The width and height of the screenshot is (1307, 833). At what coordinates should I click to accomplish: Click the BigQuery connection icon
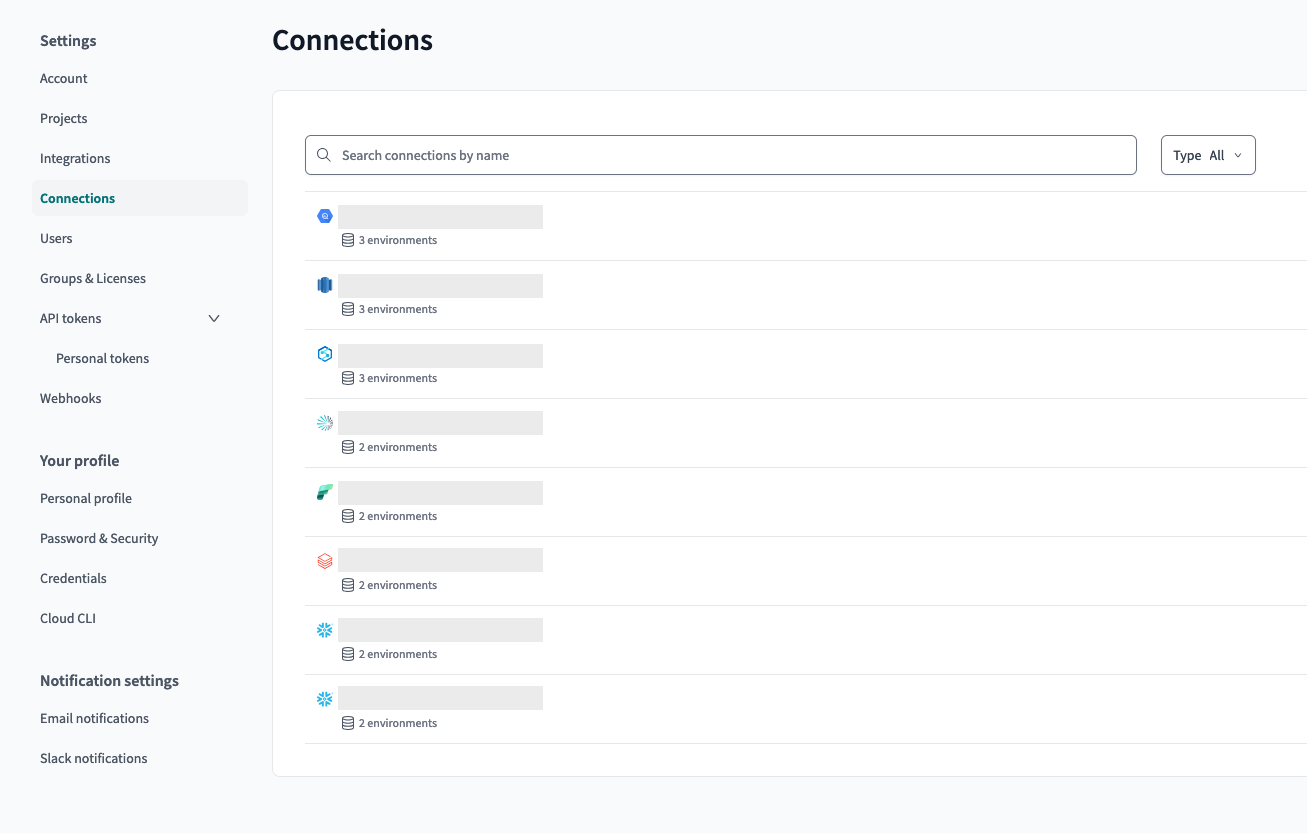[324, 216]
